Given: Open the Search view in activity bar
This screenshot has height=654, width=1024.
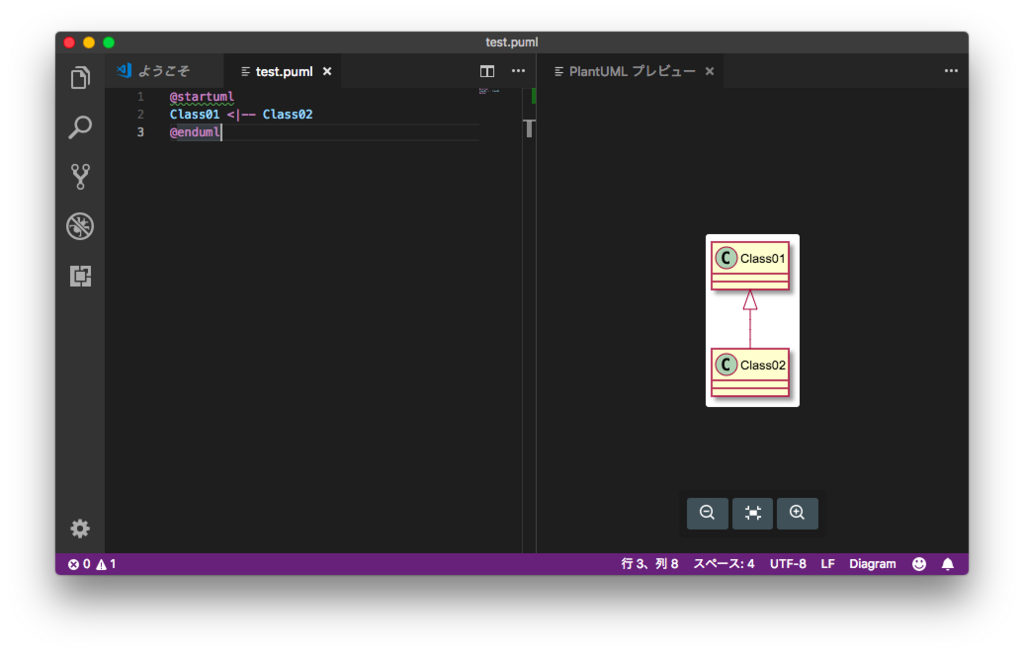Looking at the screenshot, I should point(80,127).
